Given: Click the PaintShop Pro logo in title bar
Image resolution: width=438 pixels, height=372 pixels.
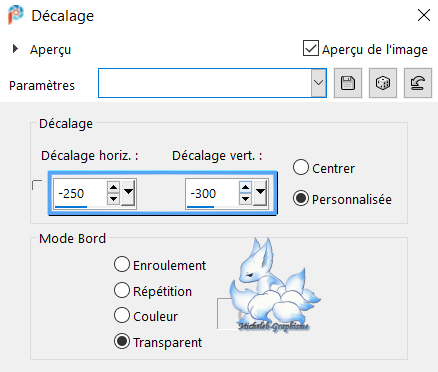Looking at the screenshot, I should 16,15.
